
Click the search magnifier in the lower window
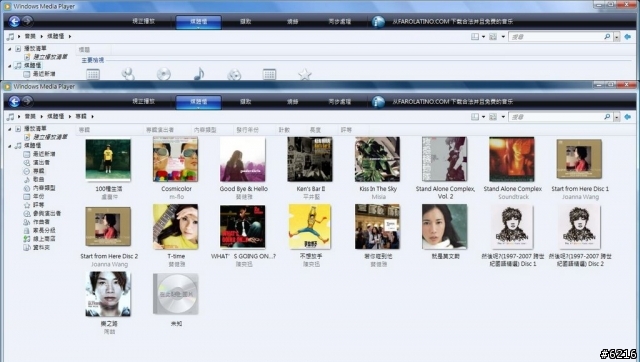pos(607,117)
